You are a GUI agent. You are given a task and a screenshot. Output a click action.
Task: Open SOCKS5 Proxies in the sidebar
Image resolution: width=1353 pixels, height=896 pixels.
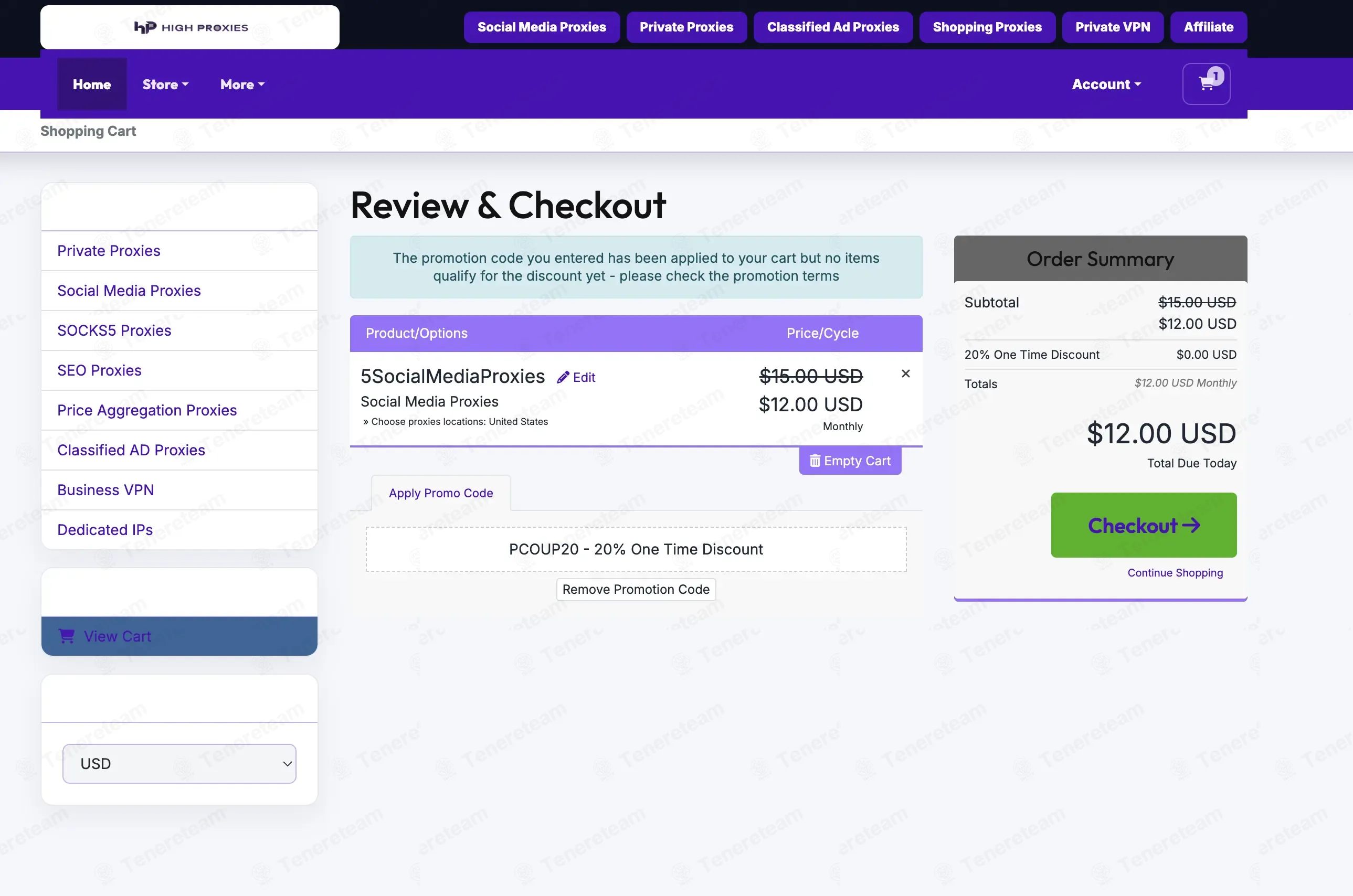coord(179,331)
